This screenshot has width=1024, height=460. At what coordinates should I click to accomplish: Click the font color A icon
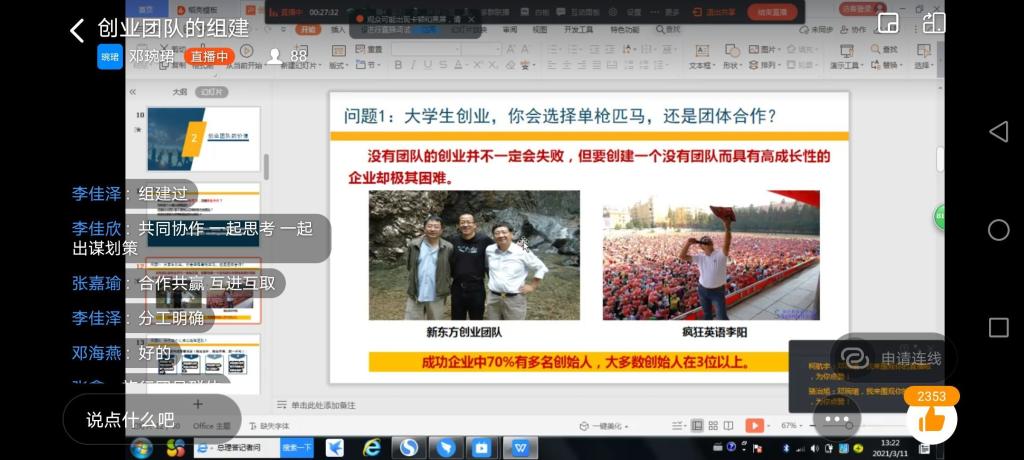458,65
